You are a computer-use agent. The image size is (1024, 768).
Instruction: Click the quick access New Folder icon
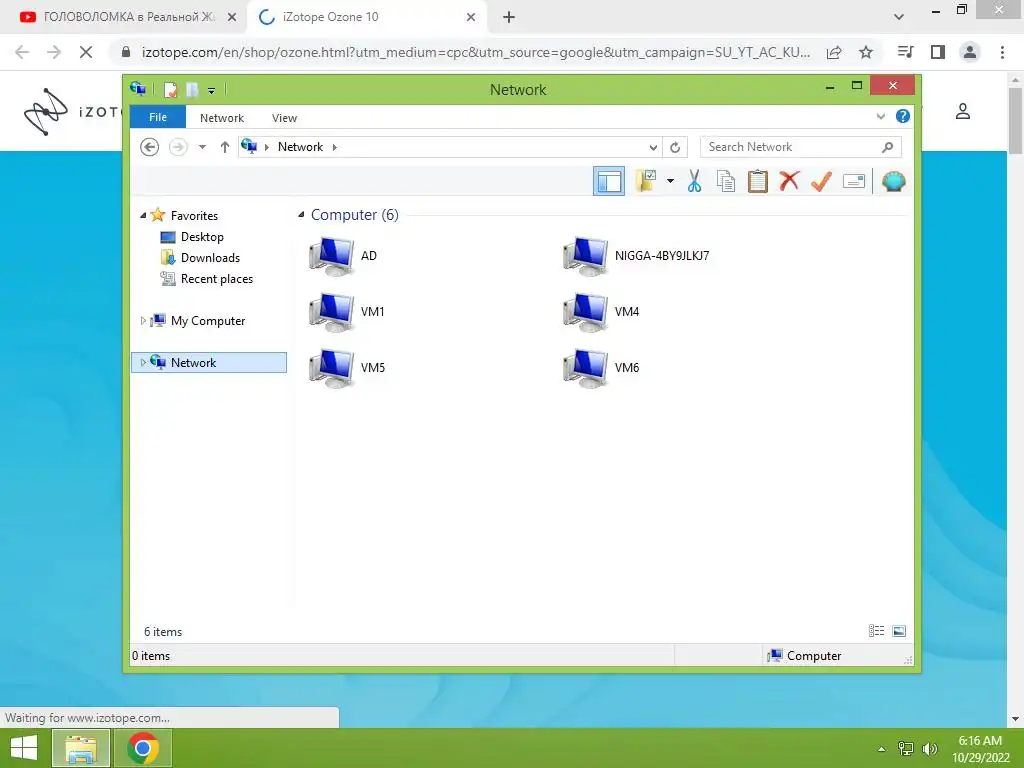point(192,89)
